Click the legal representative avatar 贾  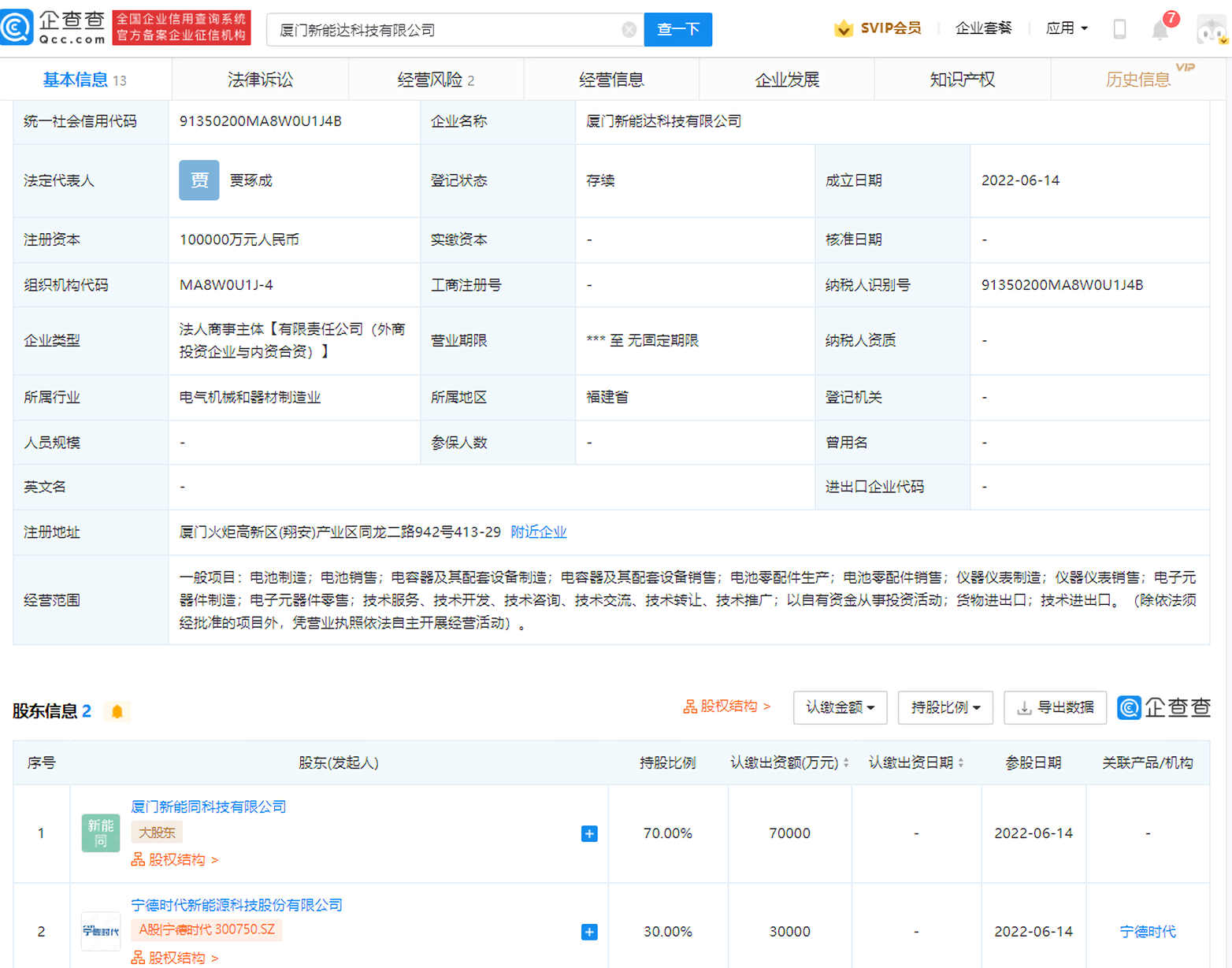[199, 180]
